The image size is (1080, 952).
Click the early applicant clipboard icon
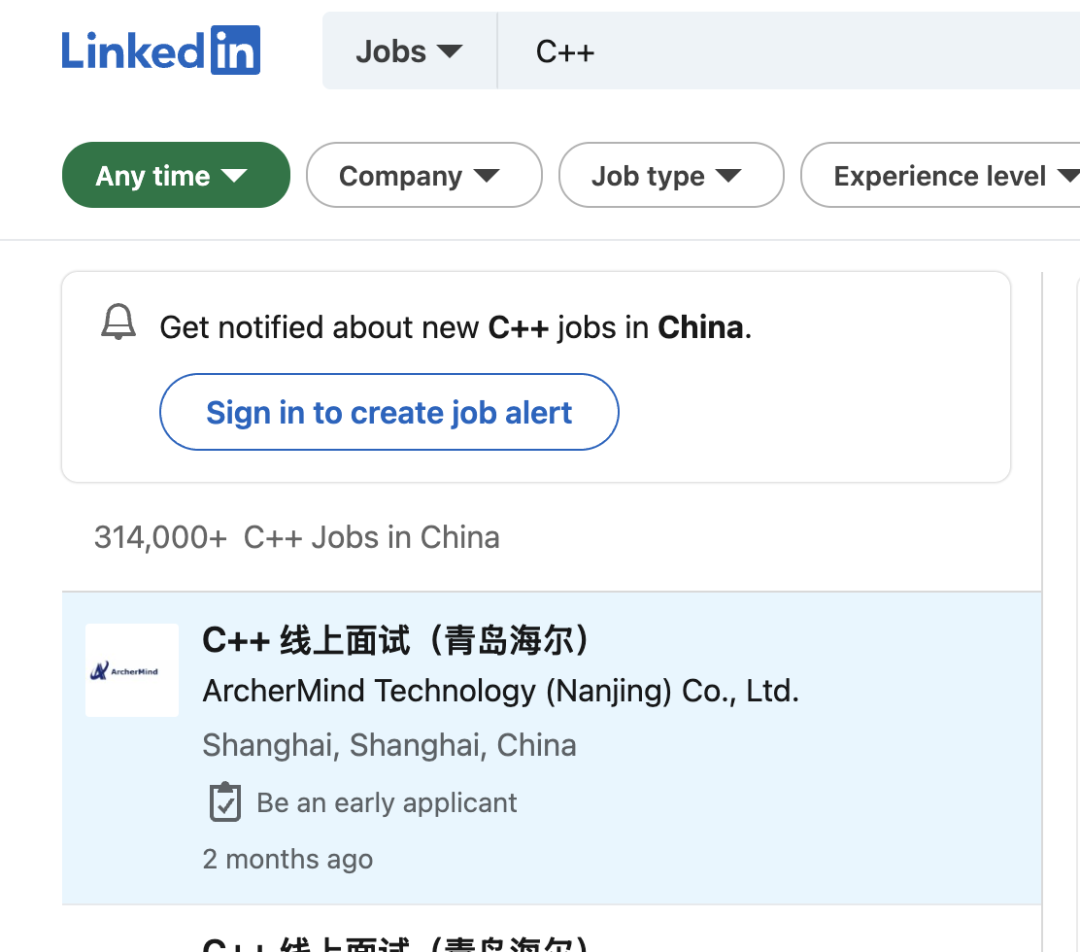[225, 802]
